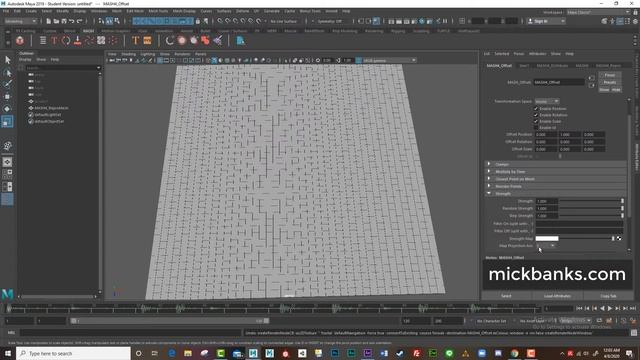640x360 pixels.
Task: Open Map Projection Axis dropdown
Action: (x=546, y=246)
